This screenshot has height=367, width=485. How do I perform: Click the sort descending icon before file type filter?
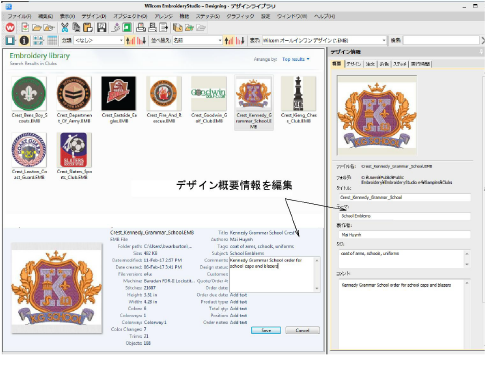(x=240, y=40)
